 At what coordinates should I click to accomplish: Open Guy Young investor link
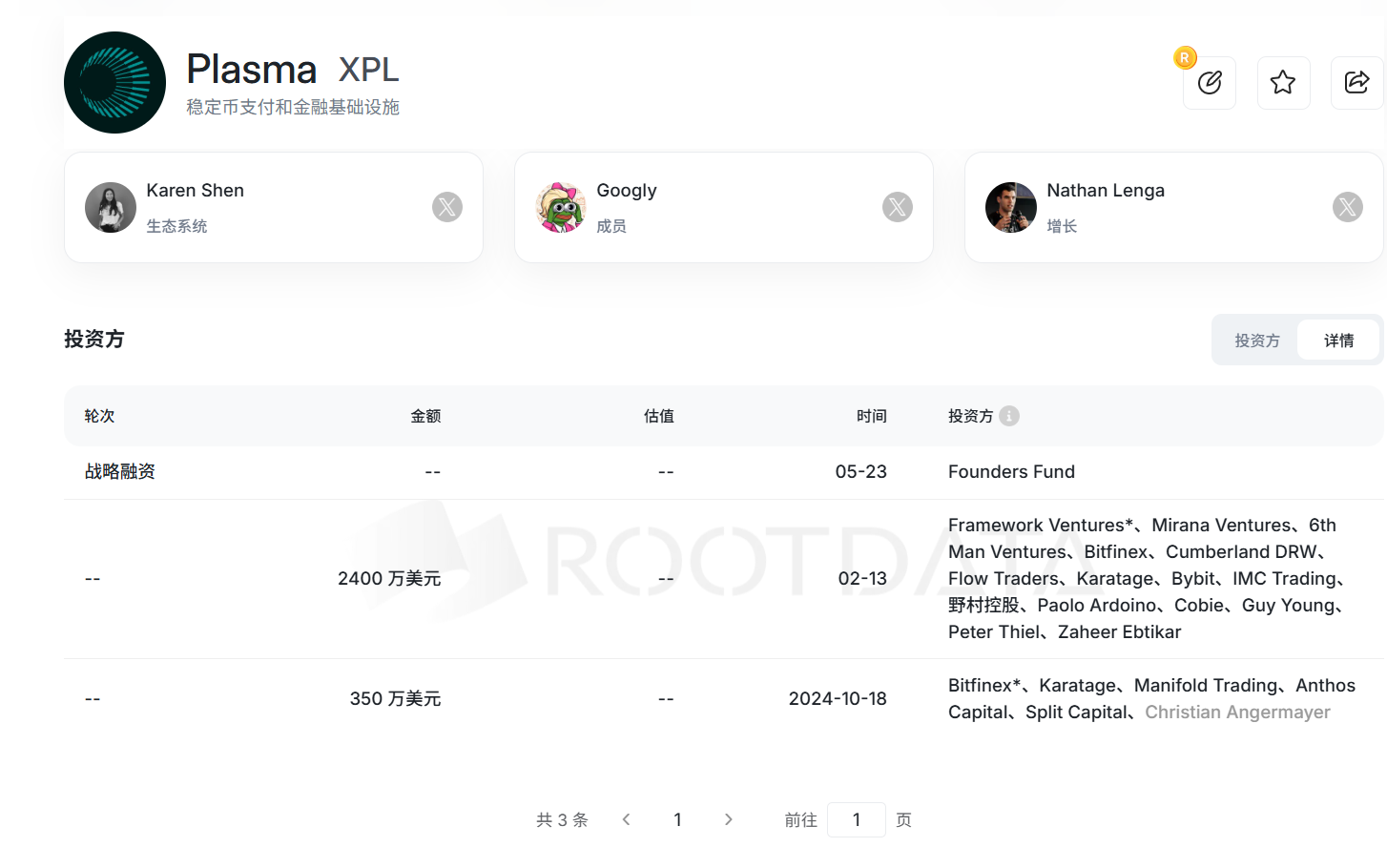click(x=1288, y=605)
